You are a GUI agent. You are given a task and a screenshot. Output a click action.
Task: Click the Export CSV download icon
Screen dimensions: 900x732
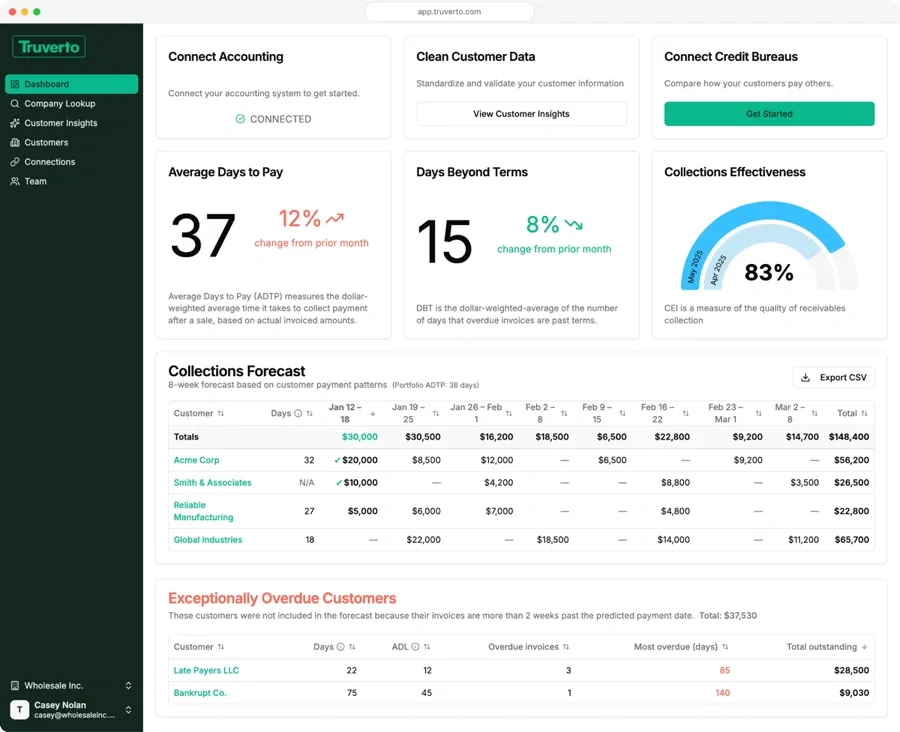click(x=805, y=378)
